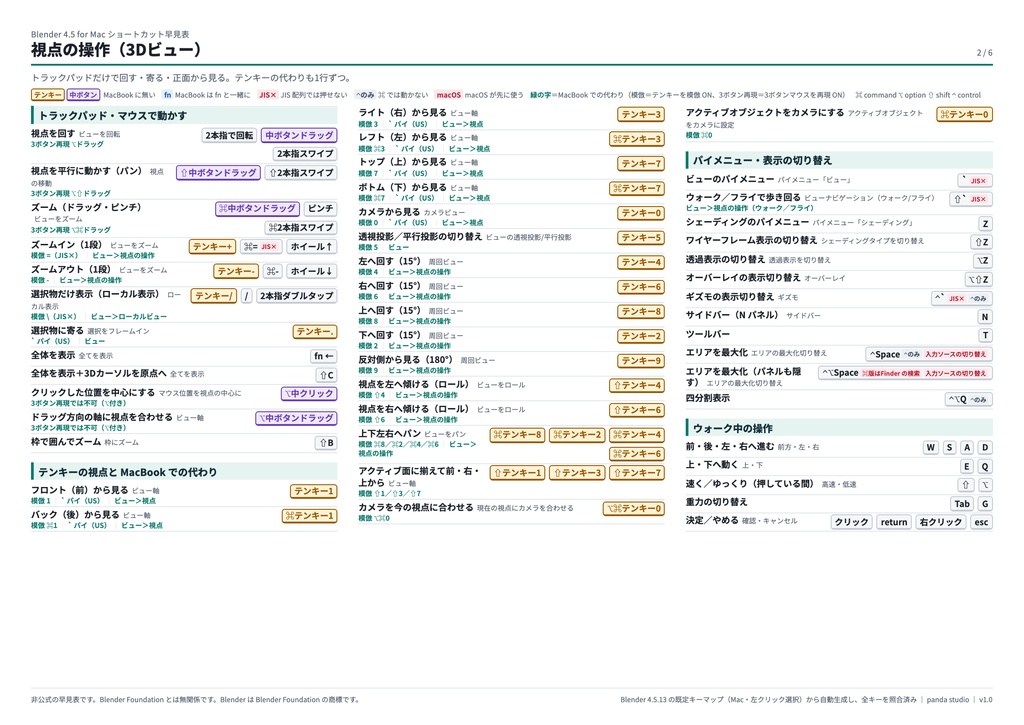Click ⌘テンキー1 keycap in バック row
Viewport: 1024px width, 725px height.
pos(310,516)
